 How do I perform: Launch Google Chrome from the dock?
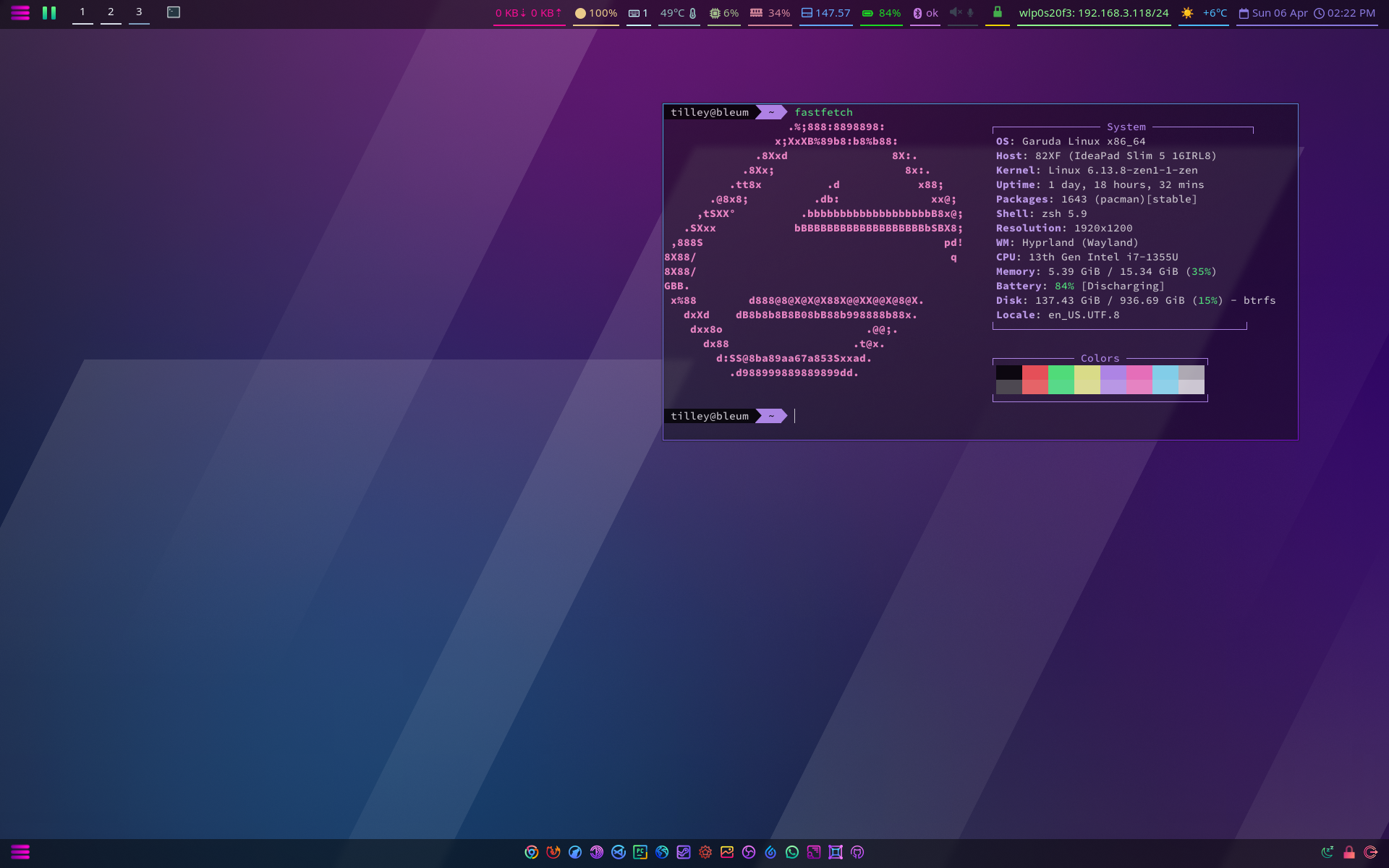(x=532, y=852)
